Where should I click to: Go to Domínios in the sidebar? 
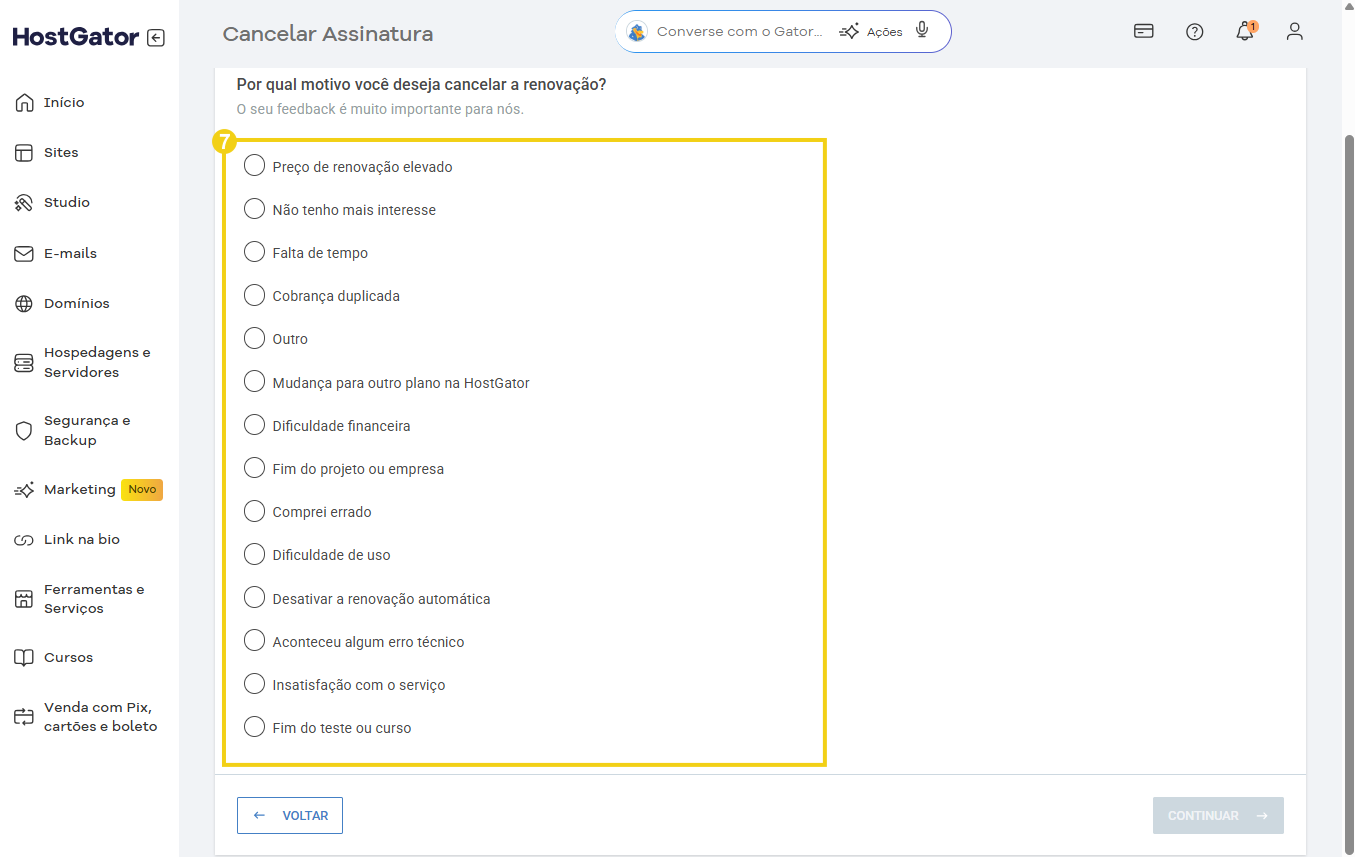pyautogui.click(x=76, y=303)
